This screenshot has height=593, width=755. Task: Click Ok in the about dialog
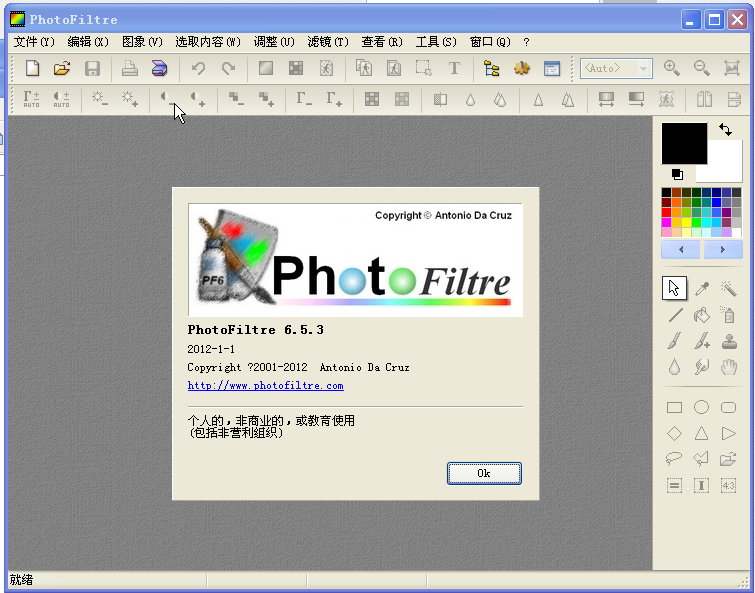[484, 473]
